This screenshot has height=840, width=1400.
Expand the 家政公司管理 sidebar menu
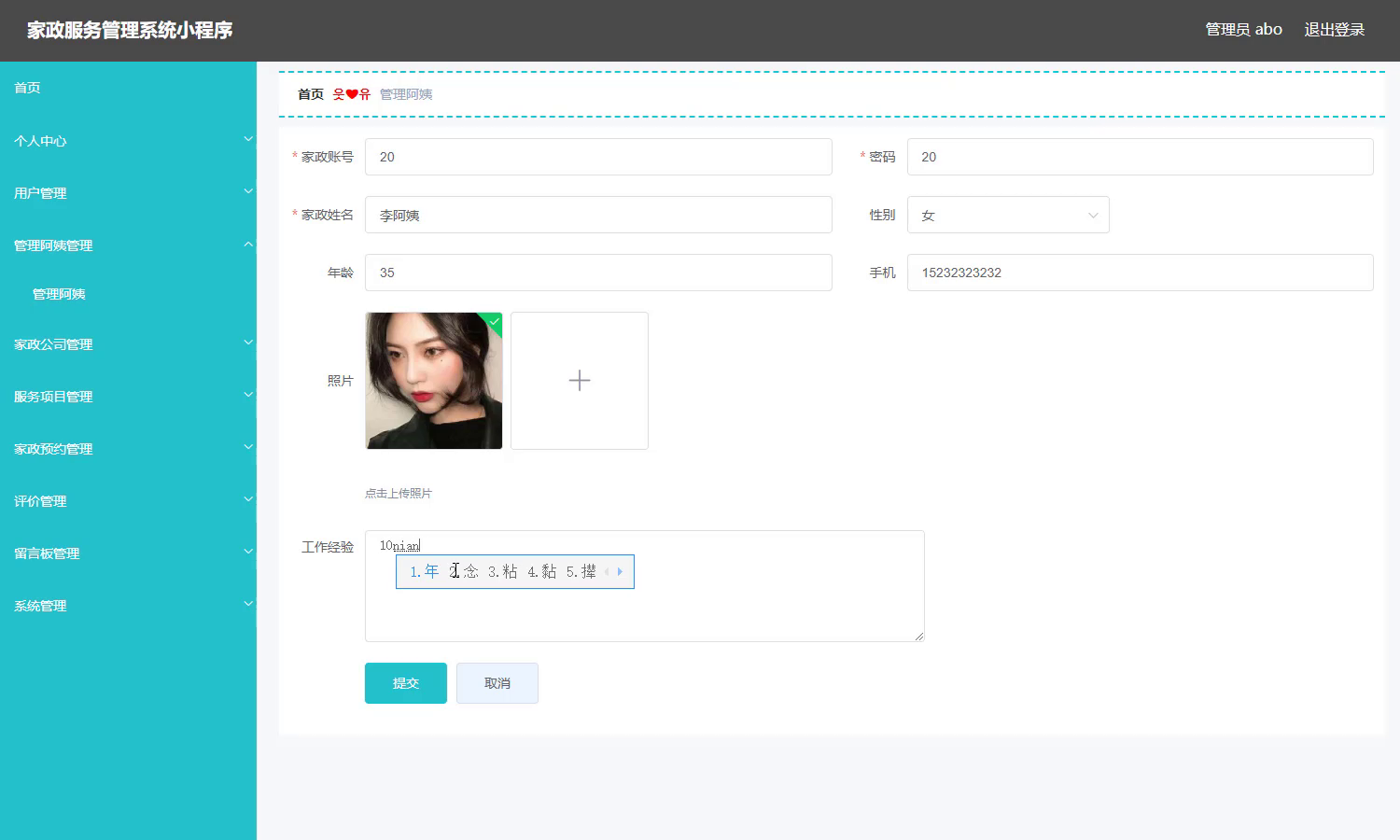(x=128, y=343)
